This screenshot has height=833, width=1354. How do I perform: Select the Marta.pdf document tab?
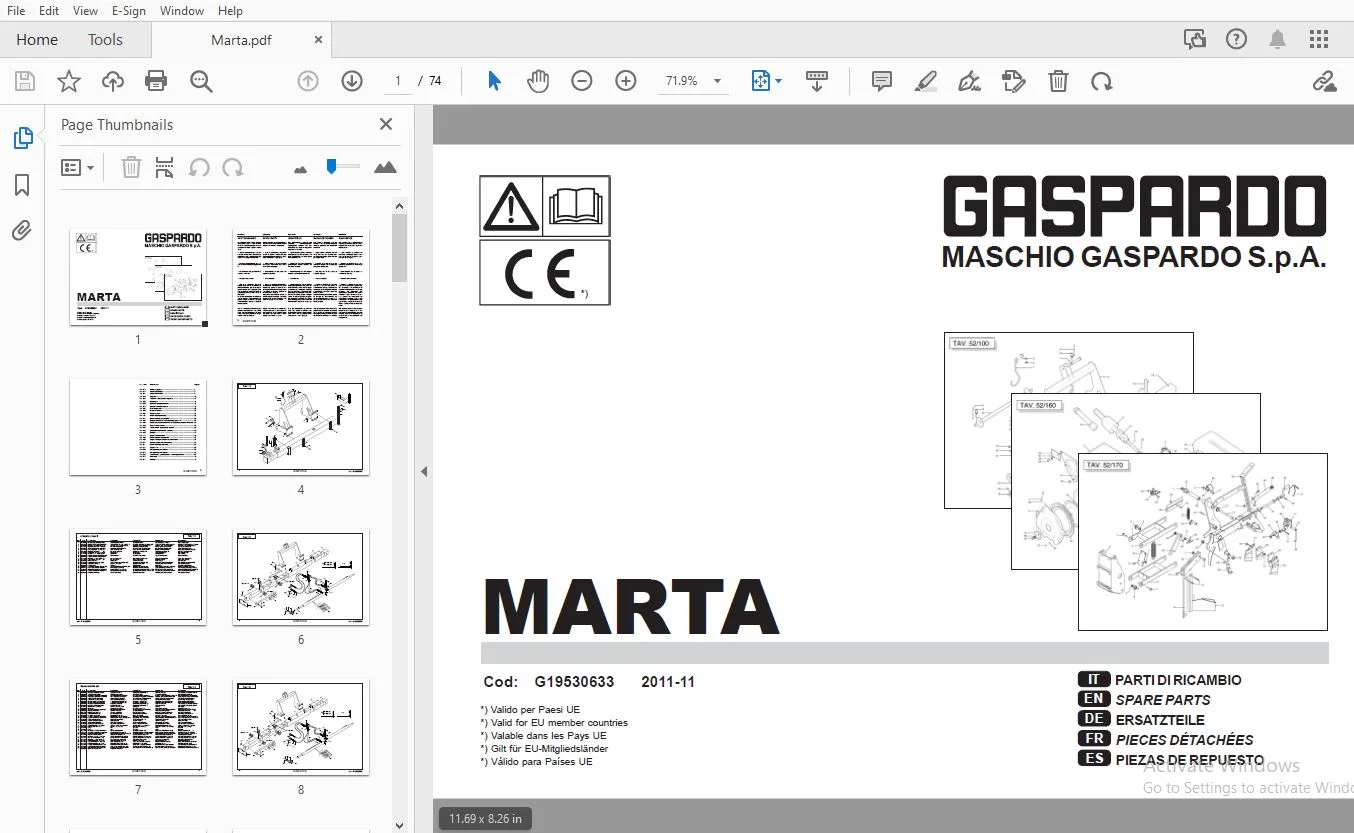pyautogui.click(x=241, y=40)
